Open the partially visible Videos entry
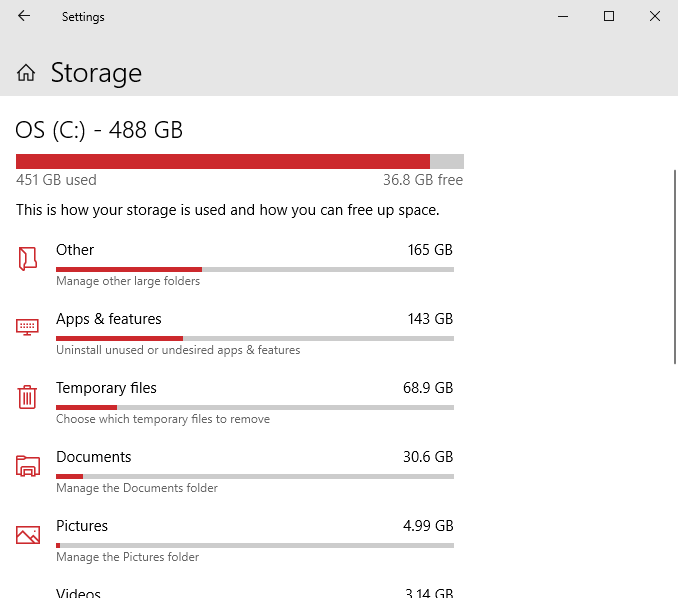 78,592
